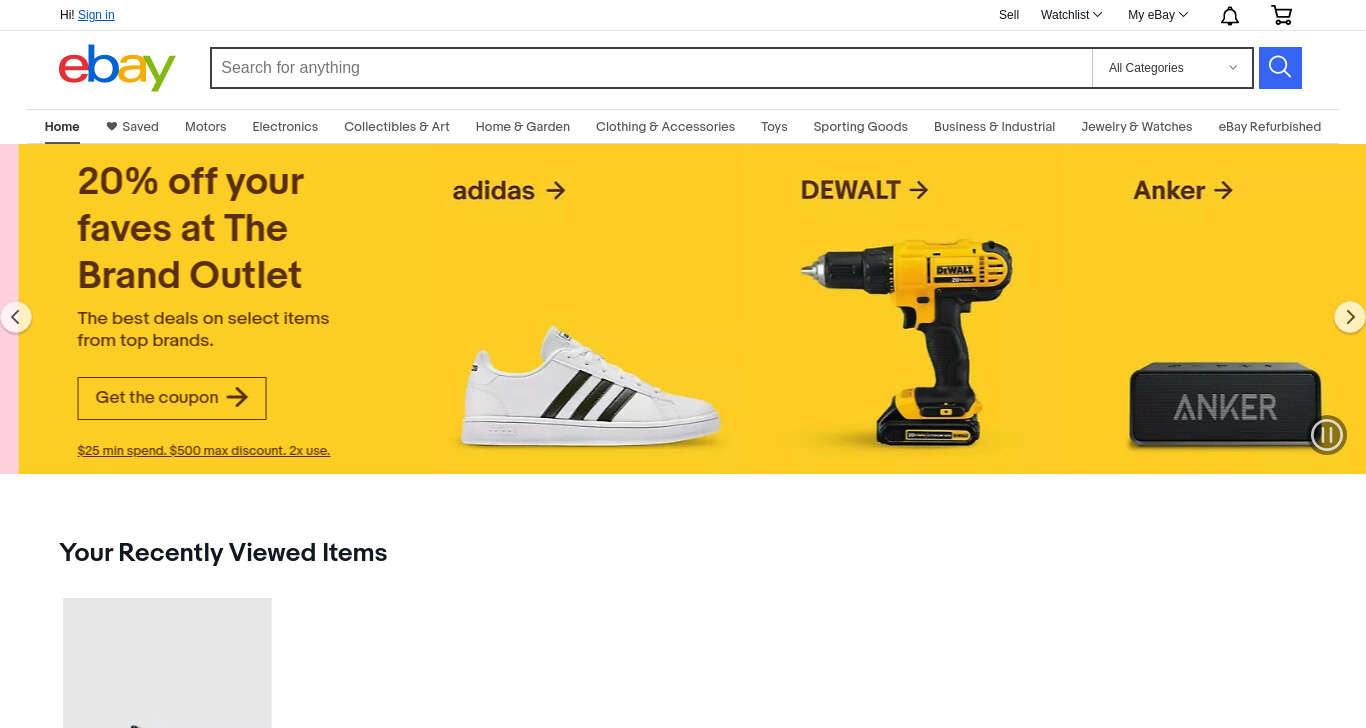Click the eBay logo
Viewport: 1366px width, 728px height.
[x=117, y=68]
